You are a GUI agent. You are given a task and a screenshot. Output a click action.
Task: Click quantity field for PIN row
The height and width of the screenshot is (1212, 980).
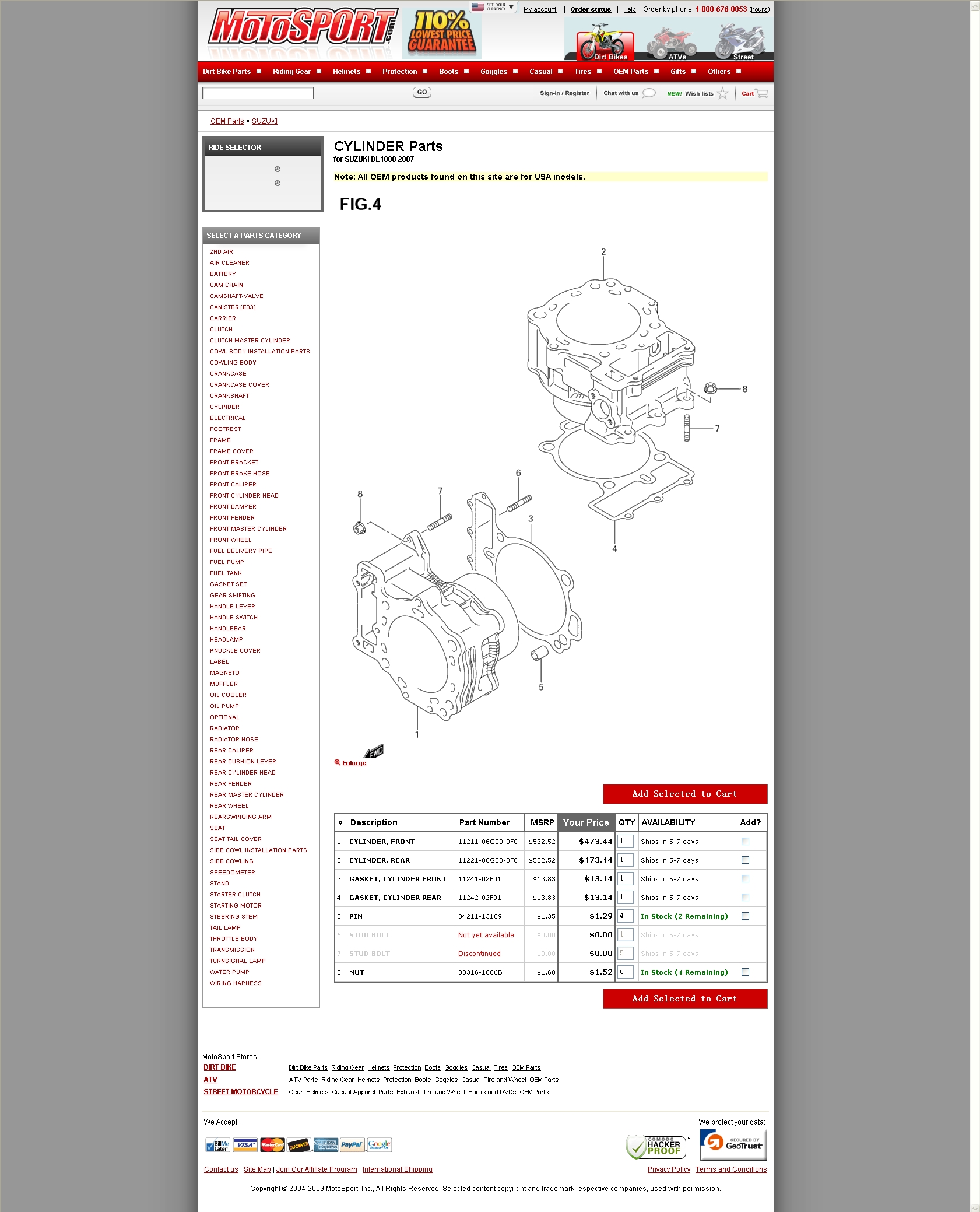626,916
